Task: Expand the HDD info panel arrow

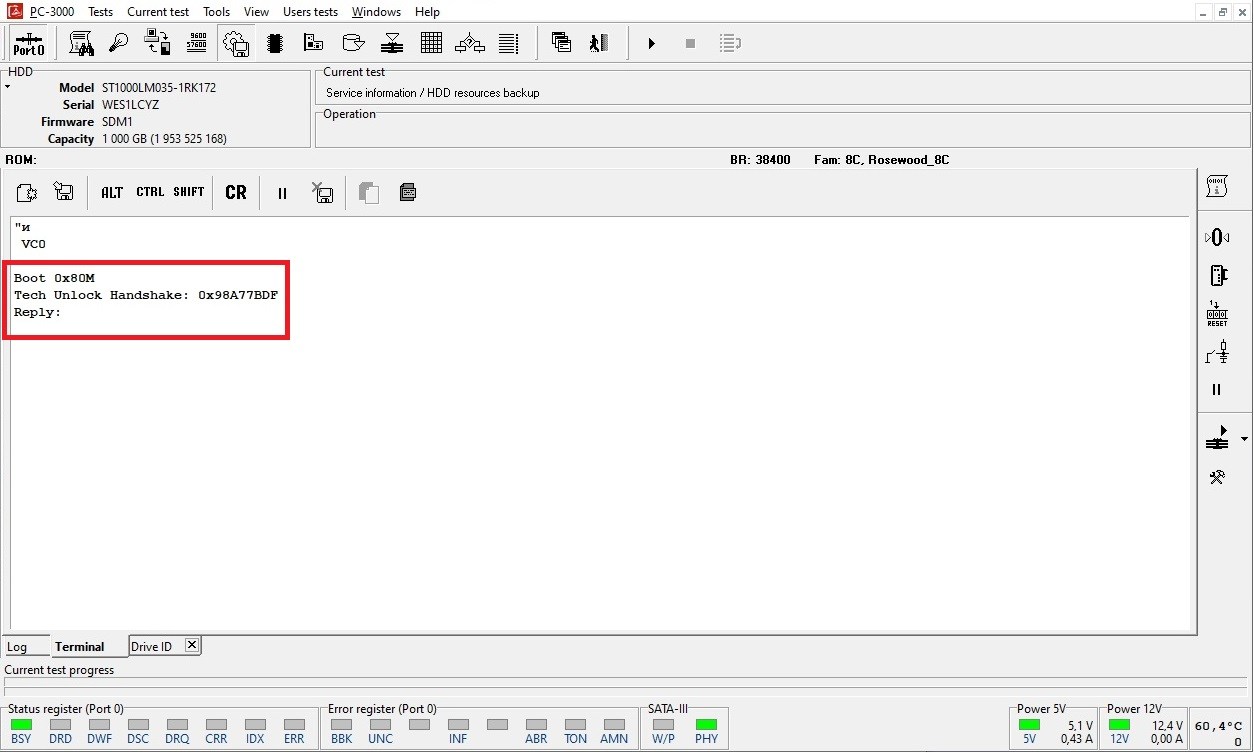Action: 7,87
